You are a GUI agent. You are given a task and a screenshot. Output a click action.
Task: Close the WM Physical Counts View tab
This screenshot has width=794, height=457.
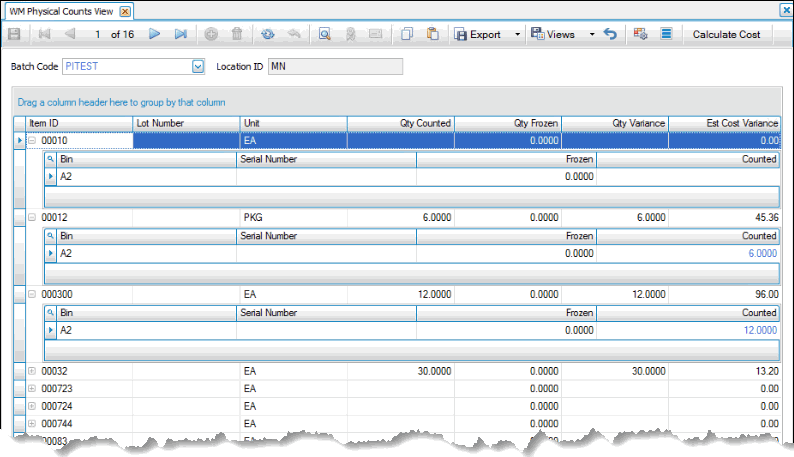pos(124,10)
